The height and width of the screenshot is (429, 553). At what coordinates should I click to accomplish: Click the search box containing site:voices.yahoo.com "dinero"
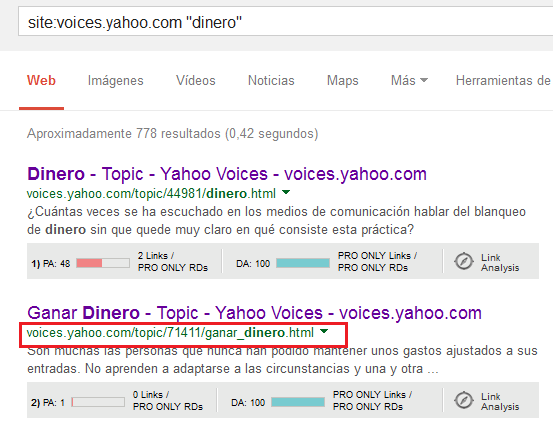click(286, 22)
